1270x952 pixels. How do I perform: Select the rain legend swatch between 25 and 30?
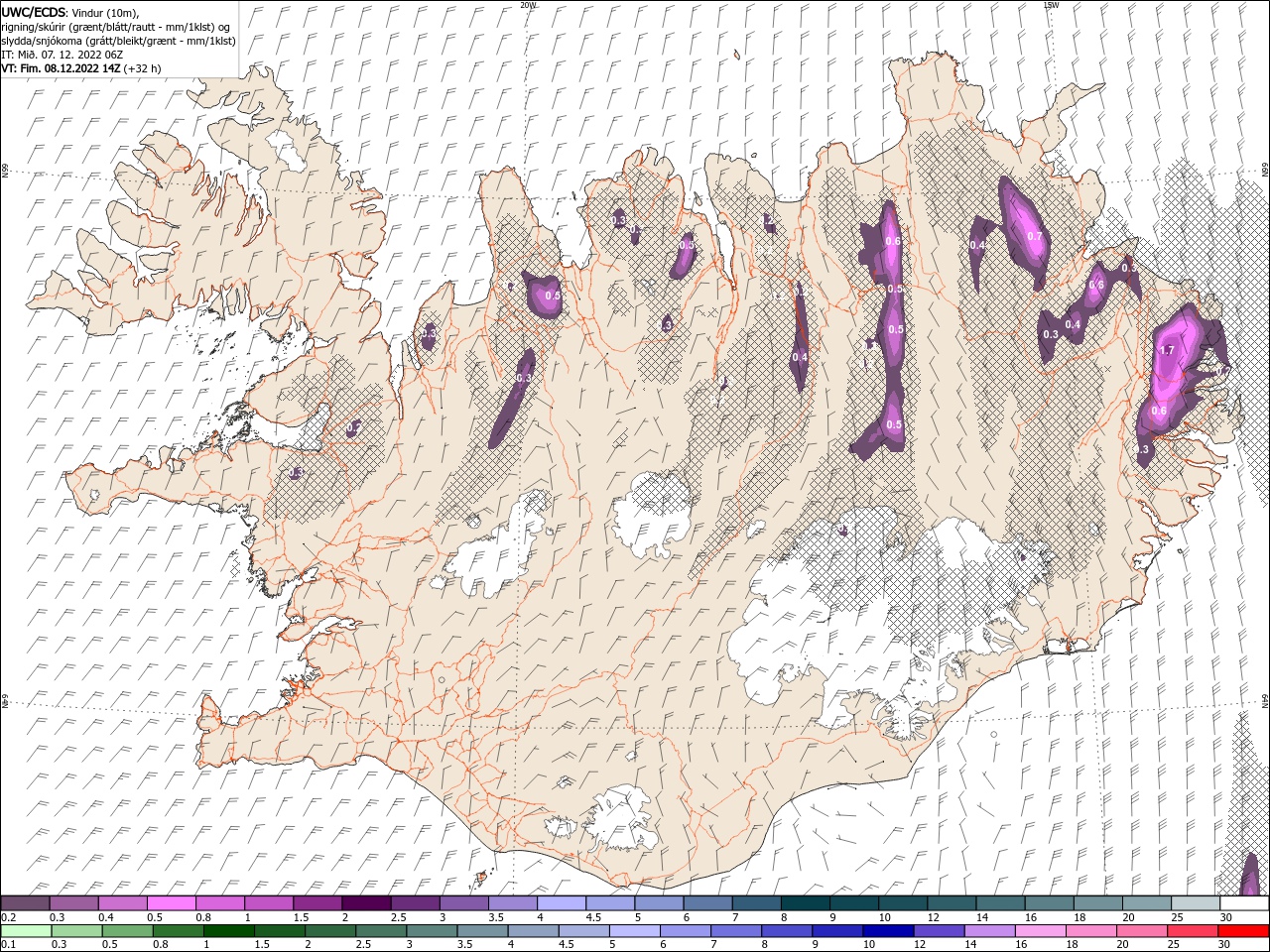1192,931
